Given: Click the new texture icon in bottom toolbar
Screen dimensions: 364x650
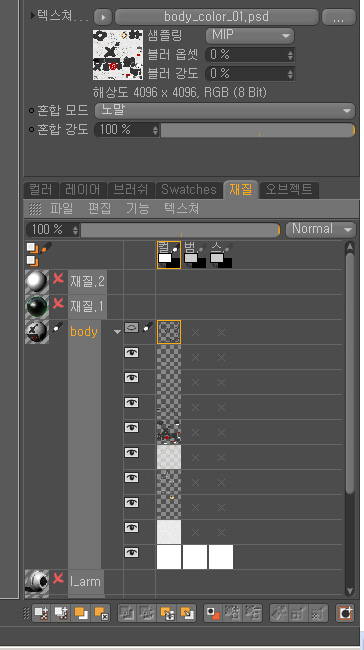Looking at the screenshot, I should (x=41, y=613).
